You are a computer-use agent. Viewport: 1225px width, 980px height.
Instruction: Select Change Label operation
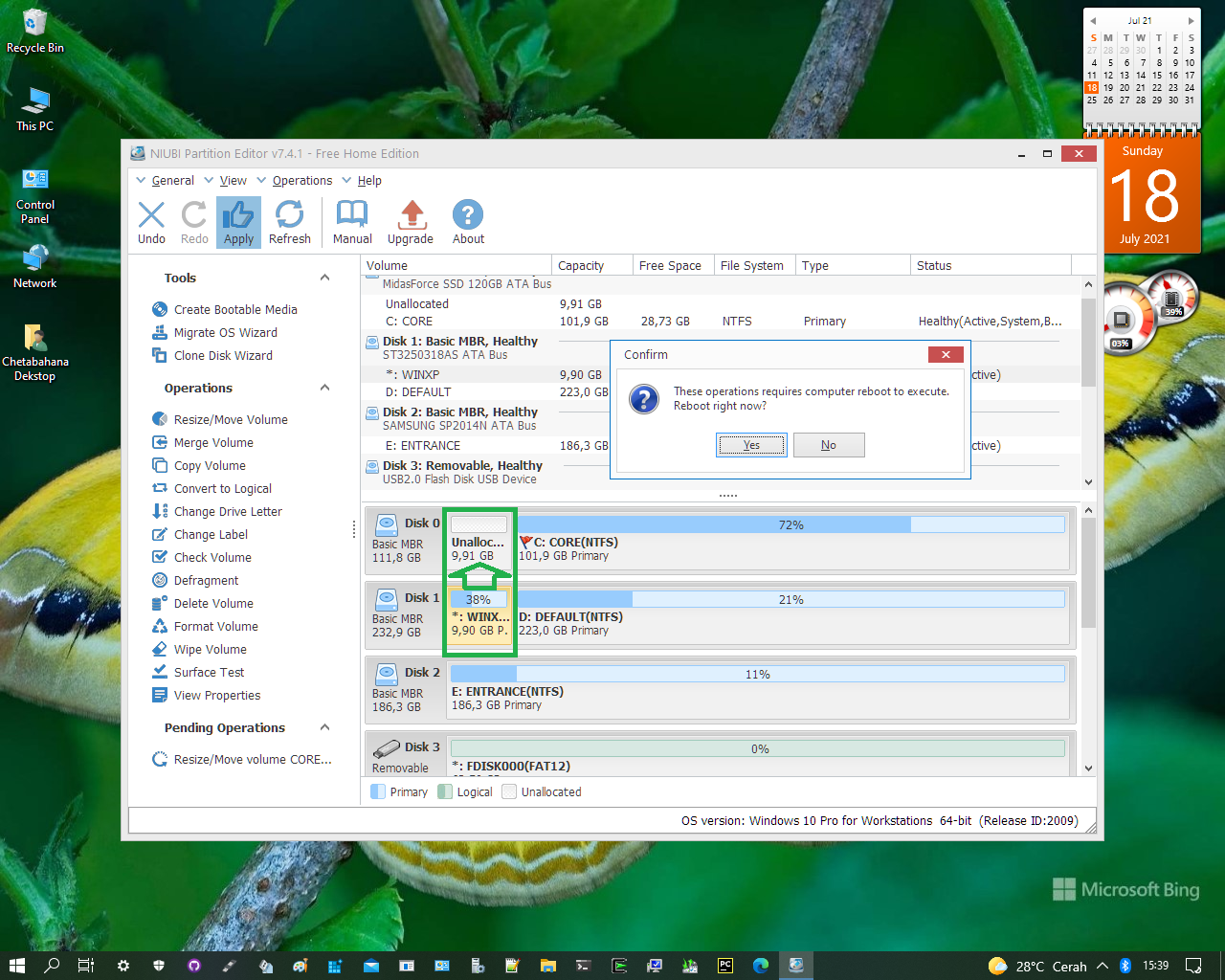coord(200,534)
